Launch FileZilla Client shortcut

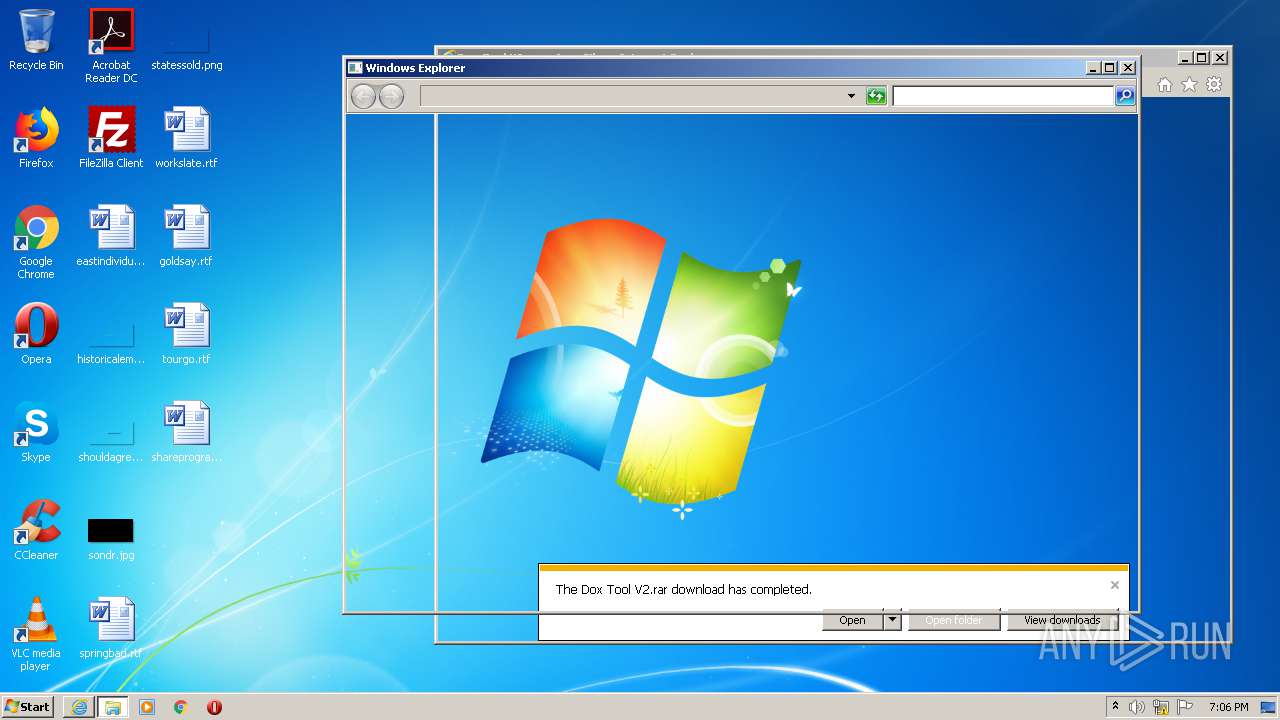pyautogui.click(x=111, y=138)
